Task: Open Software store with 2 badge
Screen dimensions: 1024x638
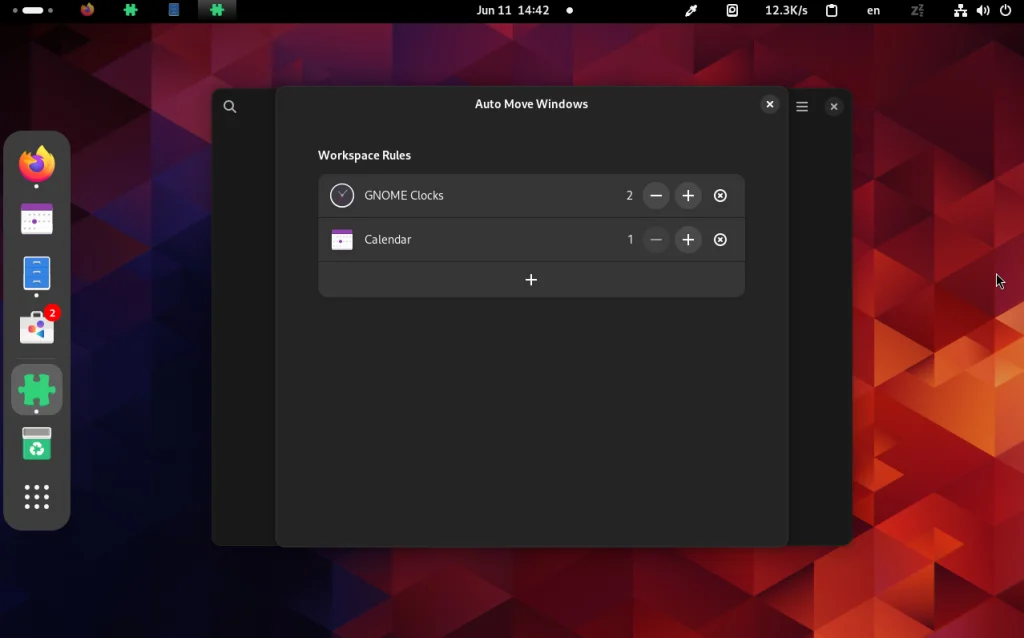Action: (x=37, y=327)
